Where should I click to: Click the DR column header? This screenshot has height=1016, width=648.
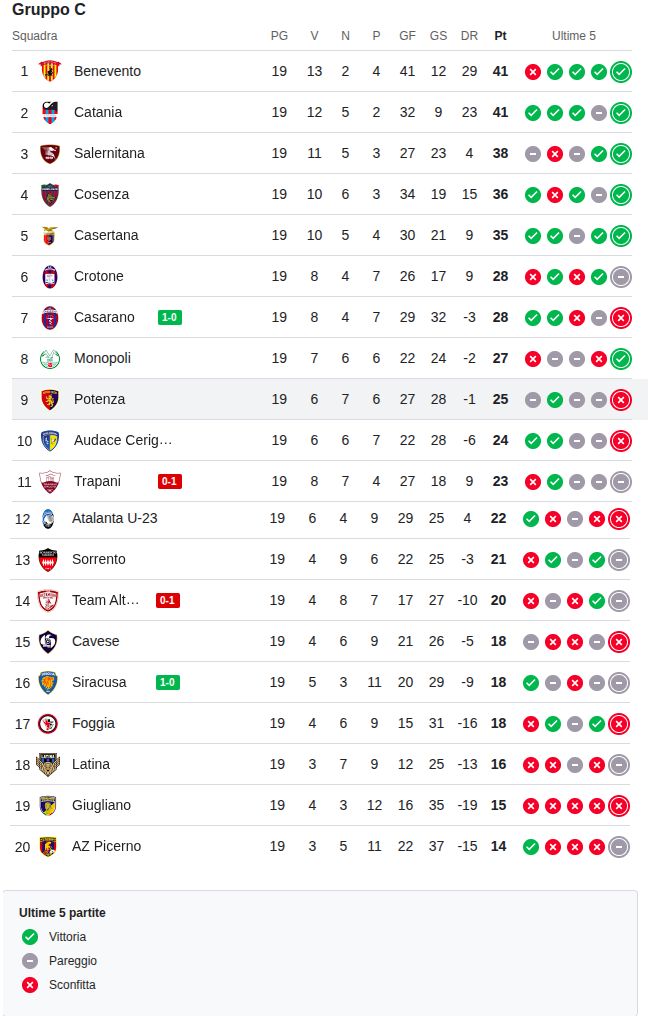(469, 35)
